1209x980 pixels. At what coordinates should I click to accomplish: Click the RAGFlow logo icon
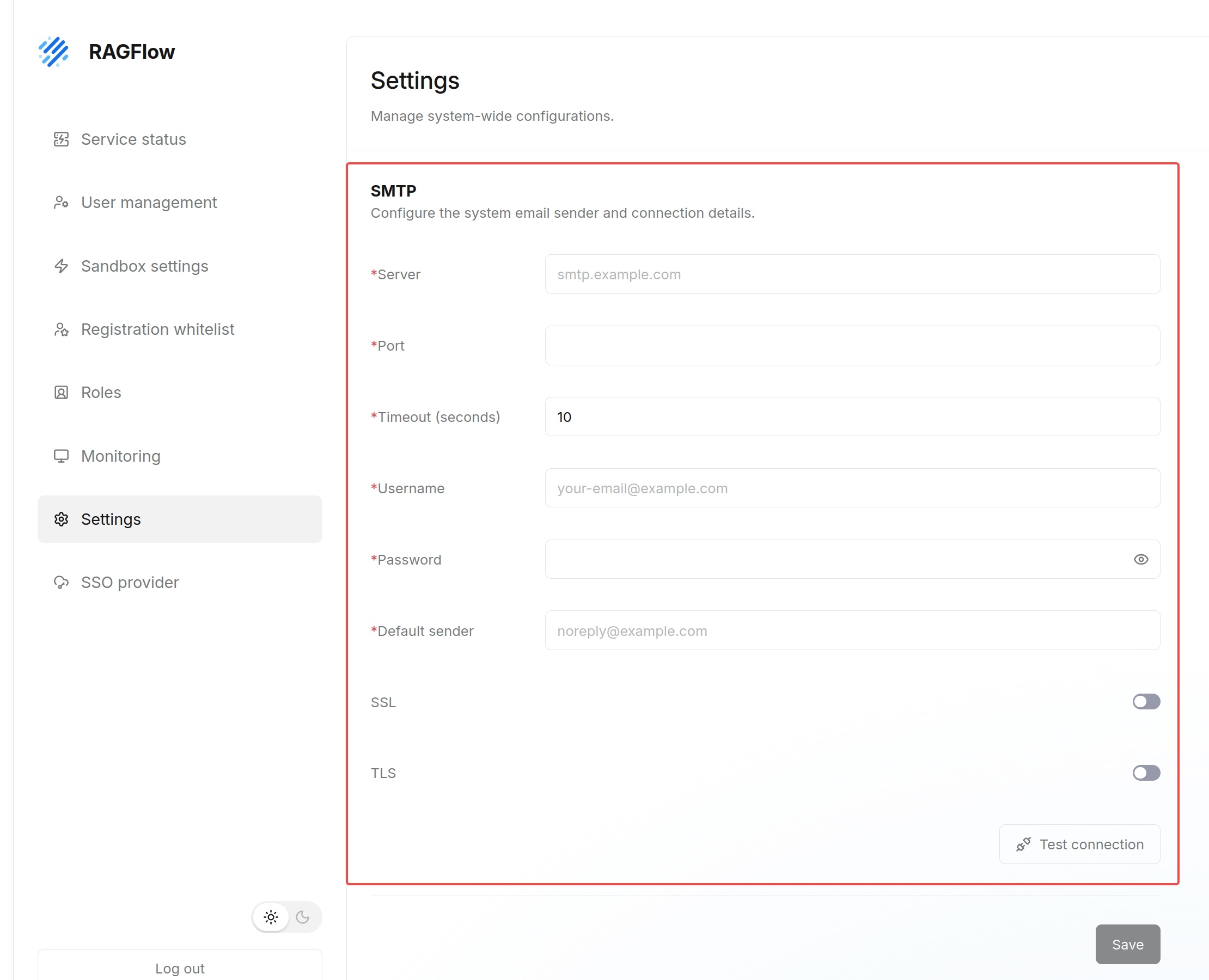(x=54, y=52)
